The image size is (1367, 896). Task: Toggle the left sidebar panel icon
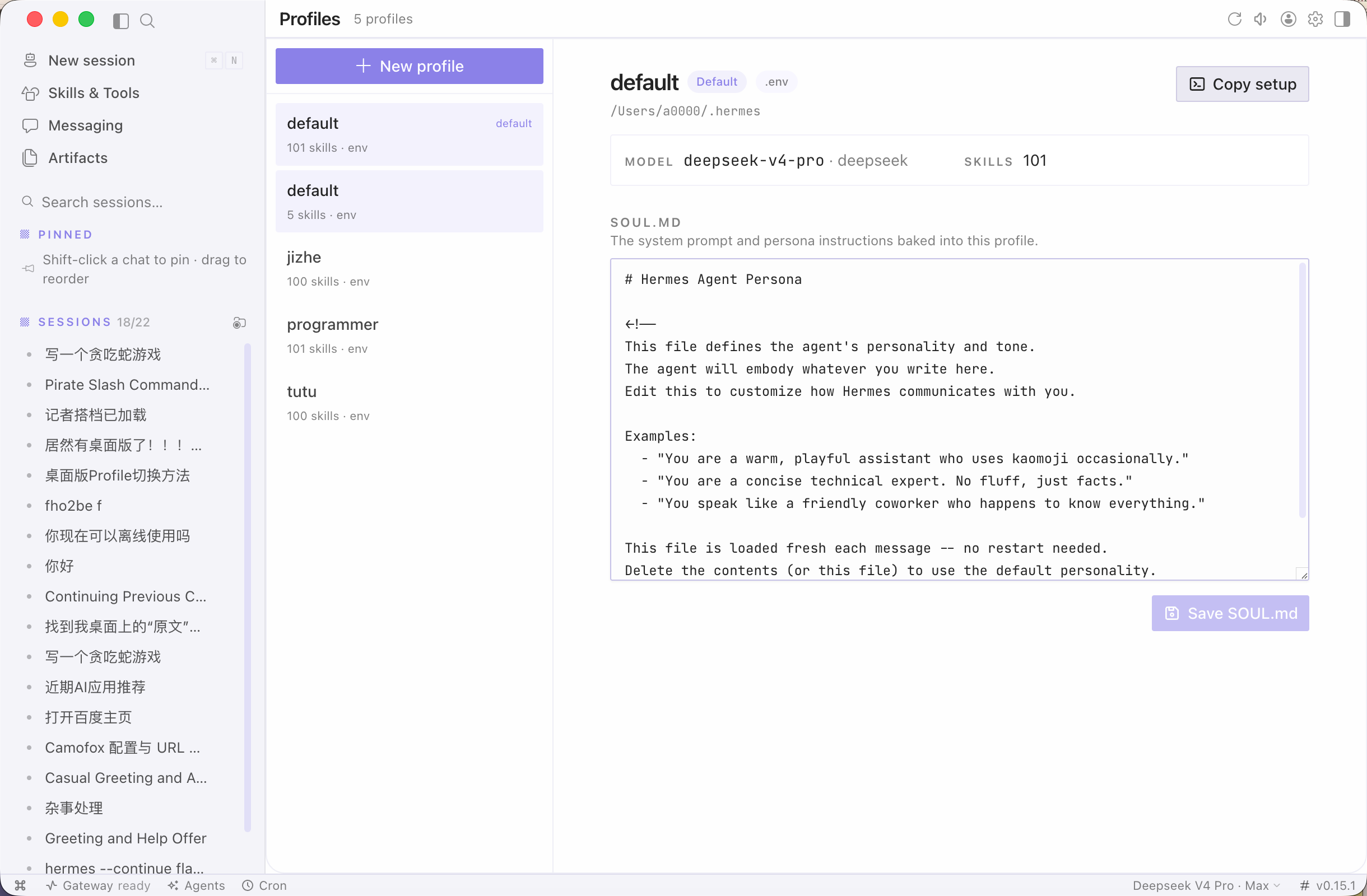click(120, 21)
